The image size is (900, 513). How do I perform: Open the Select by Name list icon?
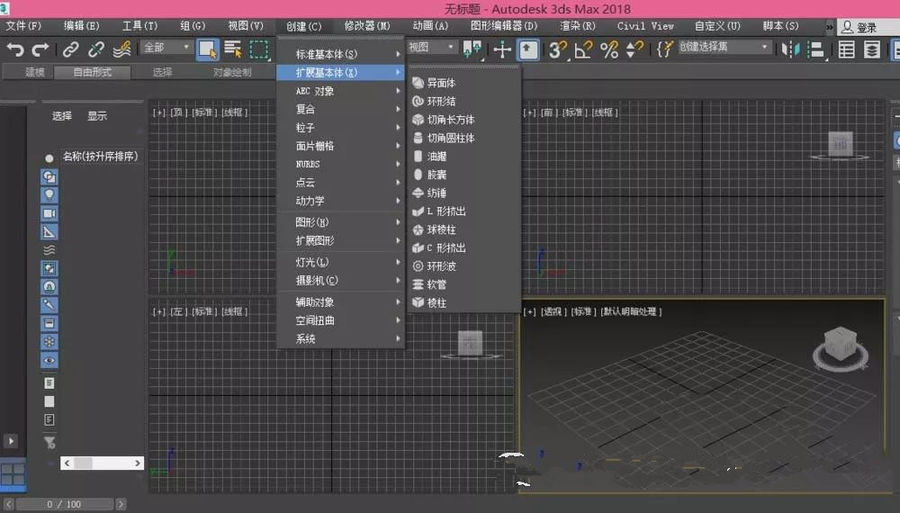click(x=233, y=49)
